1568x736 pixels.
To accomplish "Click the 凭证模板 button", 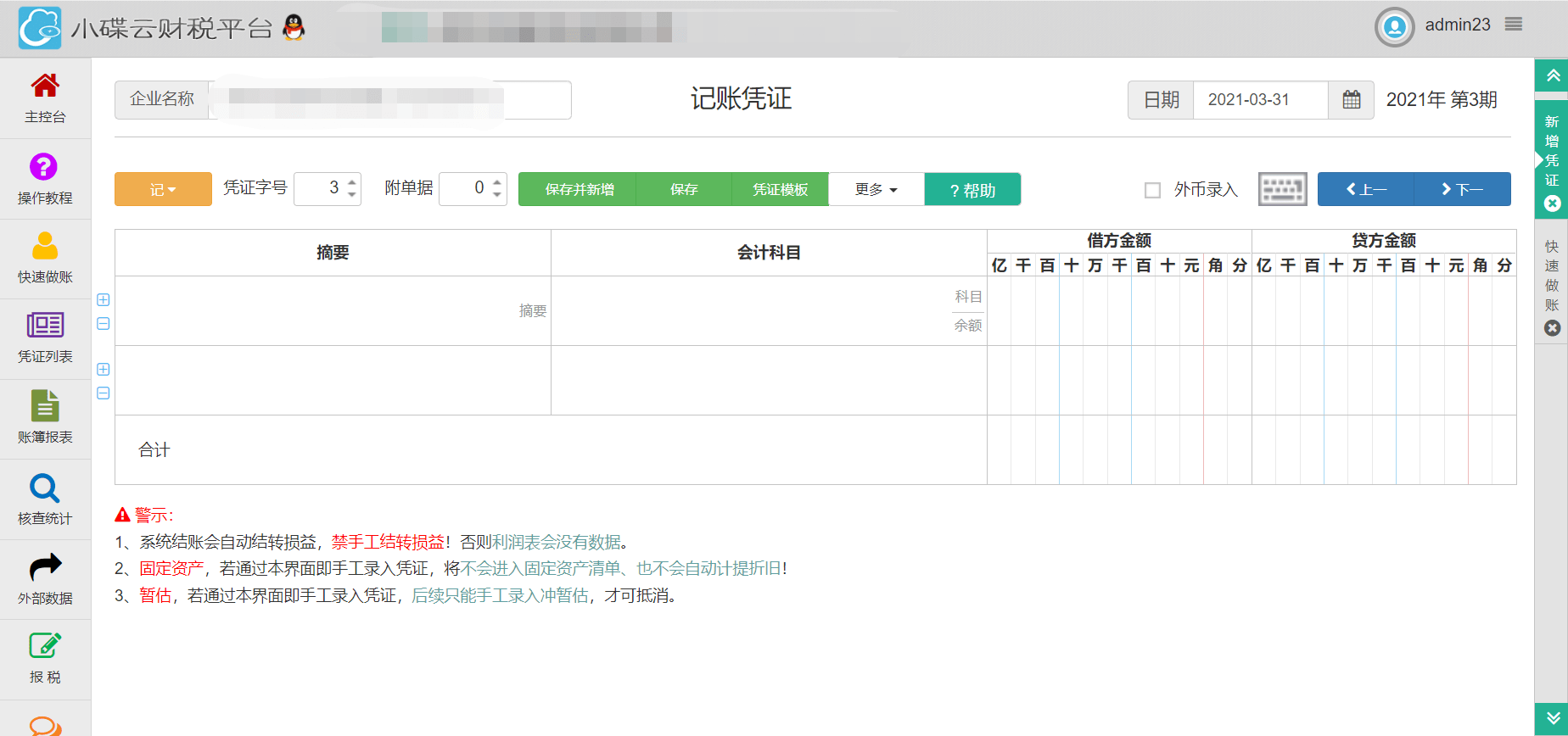I will (x=780, y=189).
